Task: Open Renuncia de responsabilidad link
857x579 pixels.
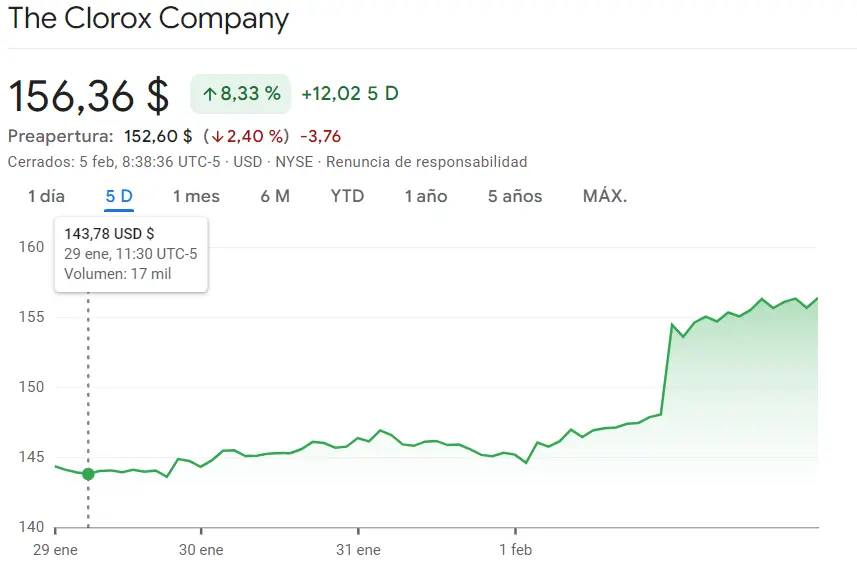Action: [426, 161]
